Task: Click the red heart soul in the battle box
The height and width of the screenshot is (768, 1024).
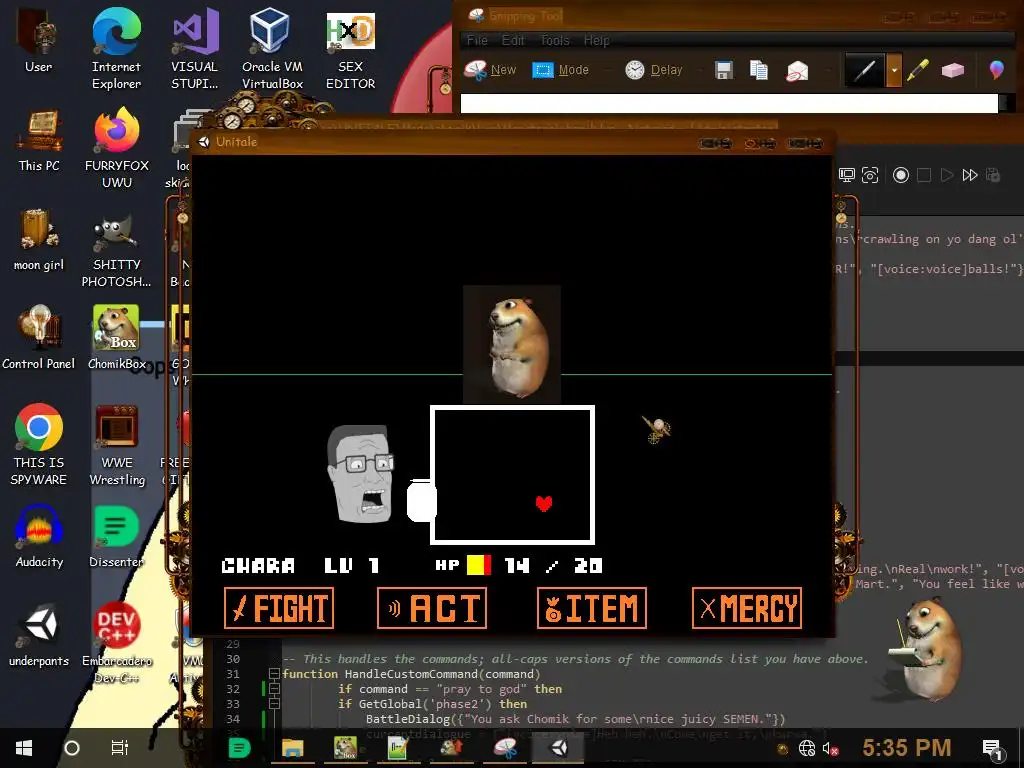Action: 544,503
